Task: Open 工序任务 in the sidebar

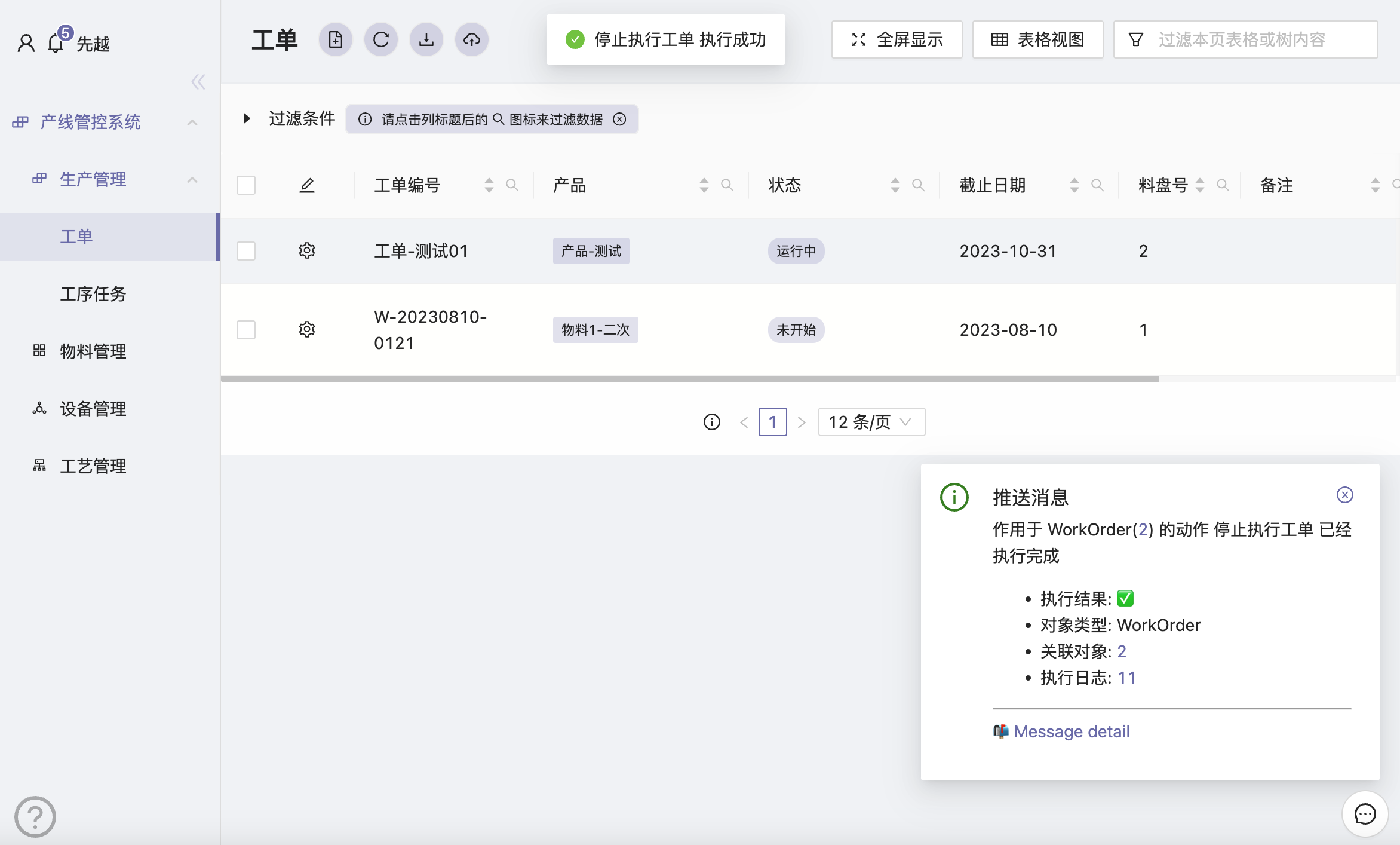Action: point(93,294)
